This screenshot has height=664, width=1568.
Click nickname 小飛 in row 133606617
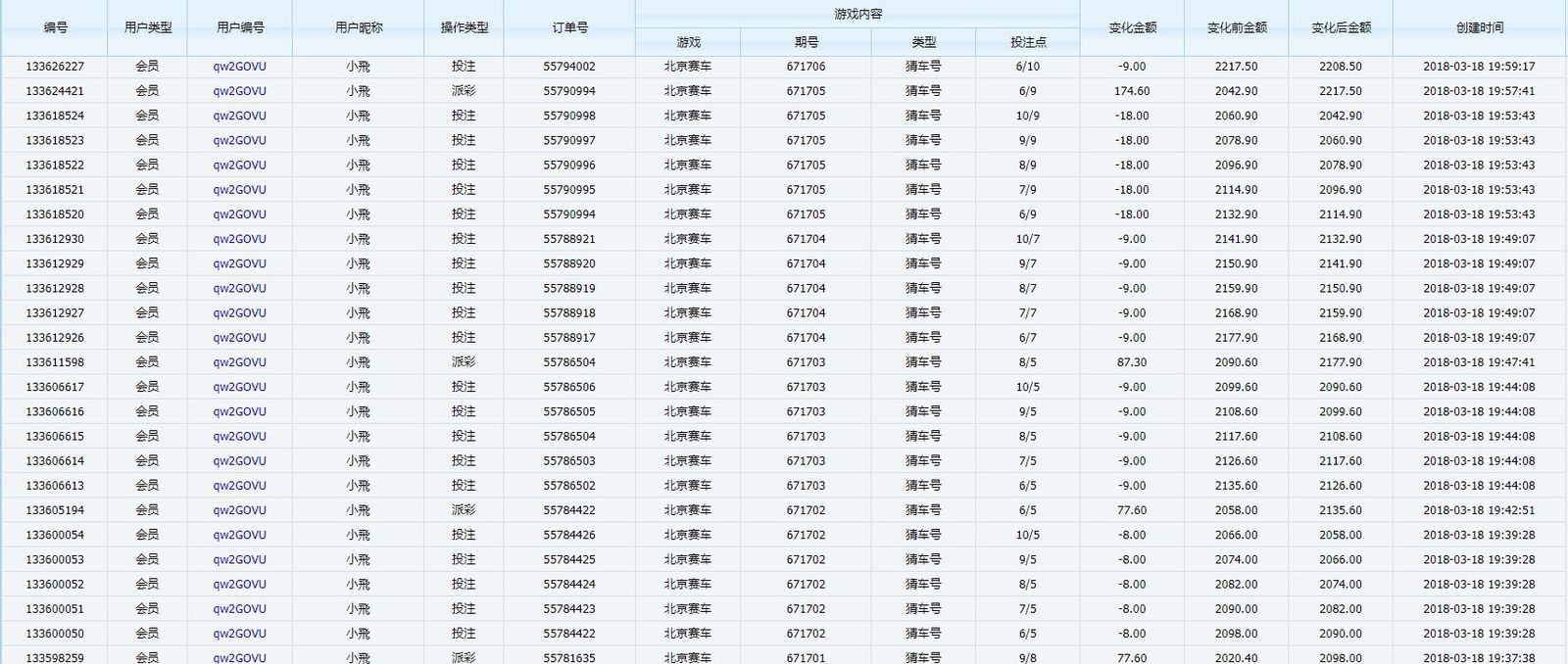(359, 387)
